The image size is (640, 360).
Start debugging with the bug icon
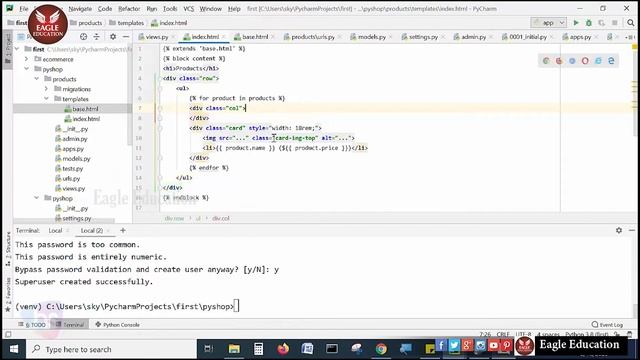589,23
